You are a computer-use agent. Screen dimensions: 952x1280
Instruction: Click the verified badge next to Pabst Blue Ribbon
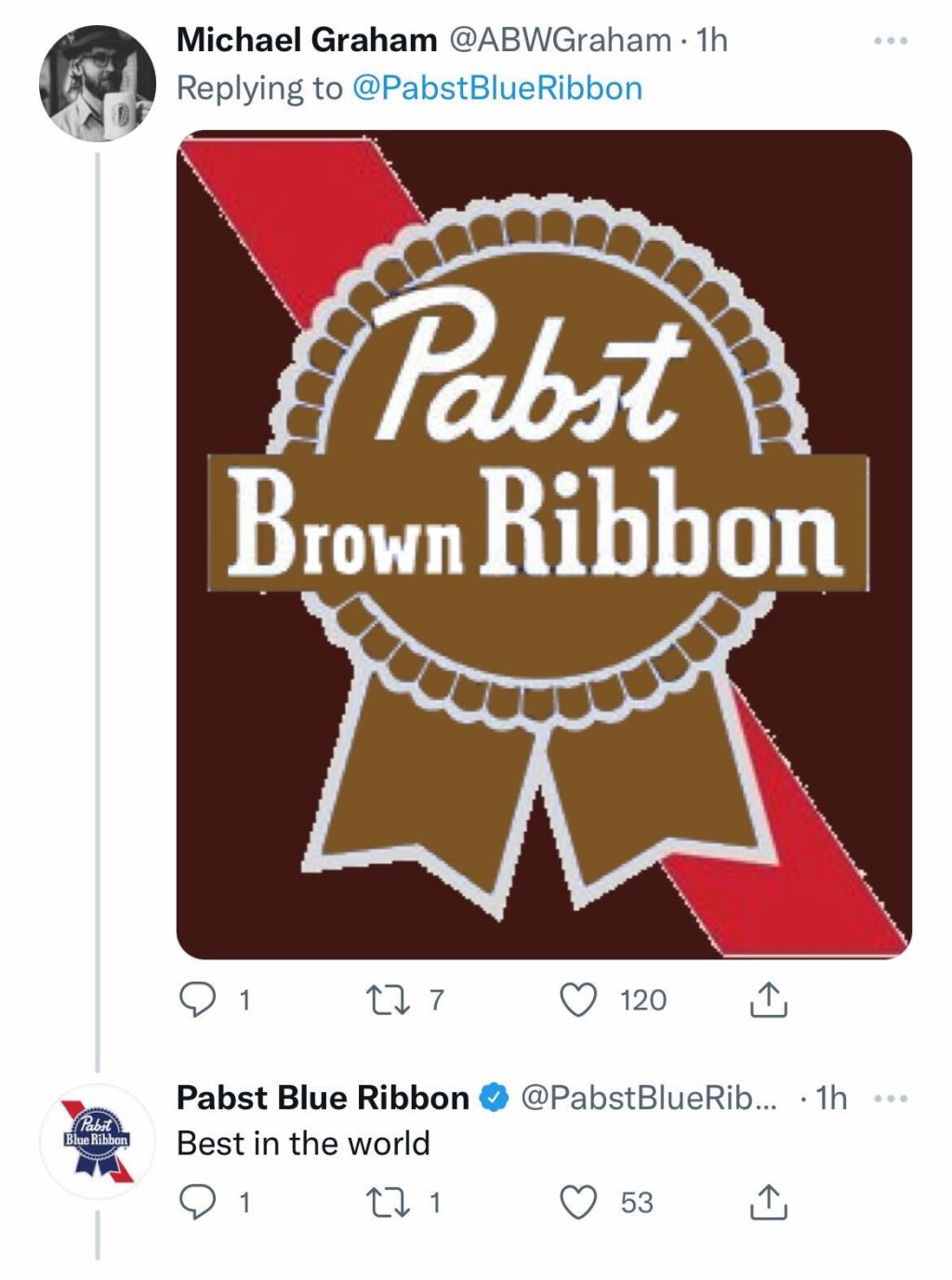494,1098
